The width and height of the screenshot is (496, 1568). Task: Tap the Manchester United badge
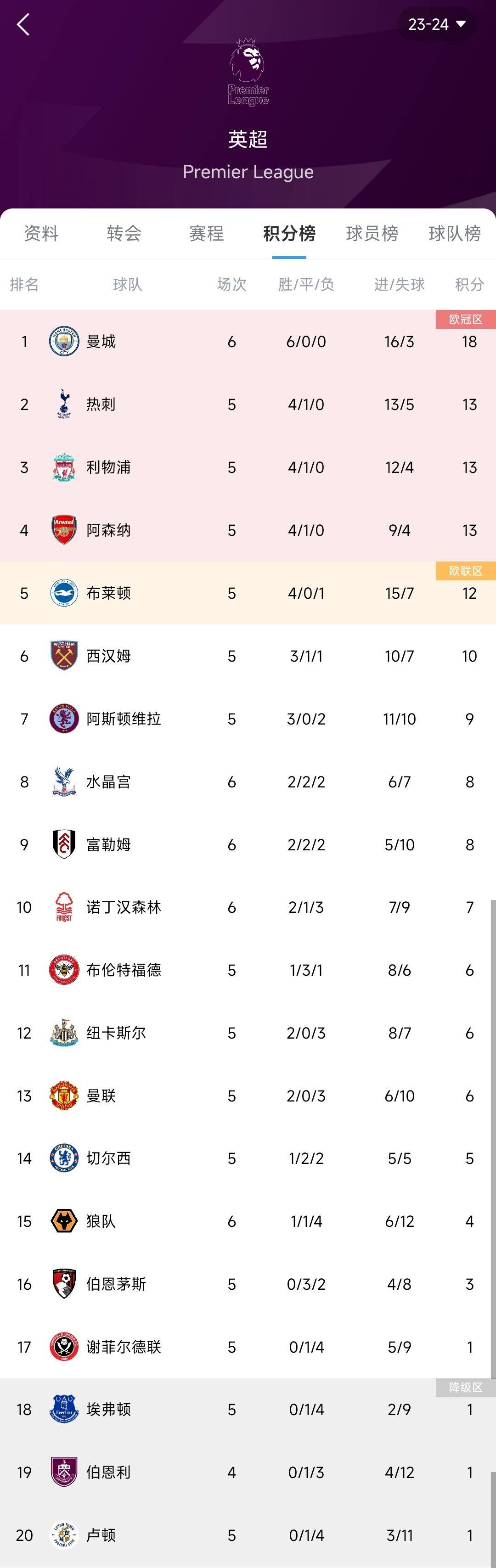(x=64, y=1096)
